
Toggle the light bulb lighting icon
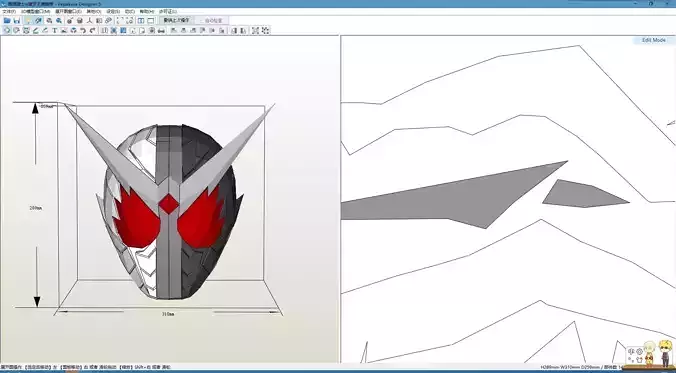click(28, 20)
